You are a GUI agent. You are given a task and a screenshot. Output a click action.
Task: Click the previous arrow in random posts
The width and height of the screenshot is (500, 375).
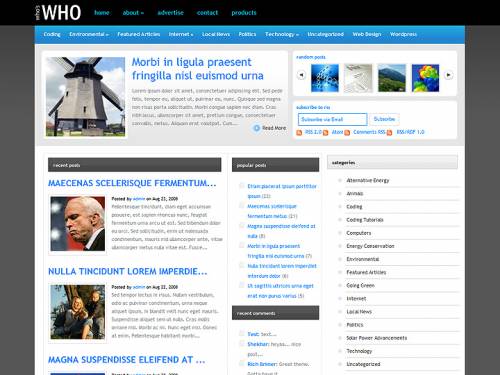click(x=301, y=75)
